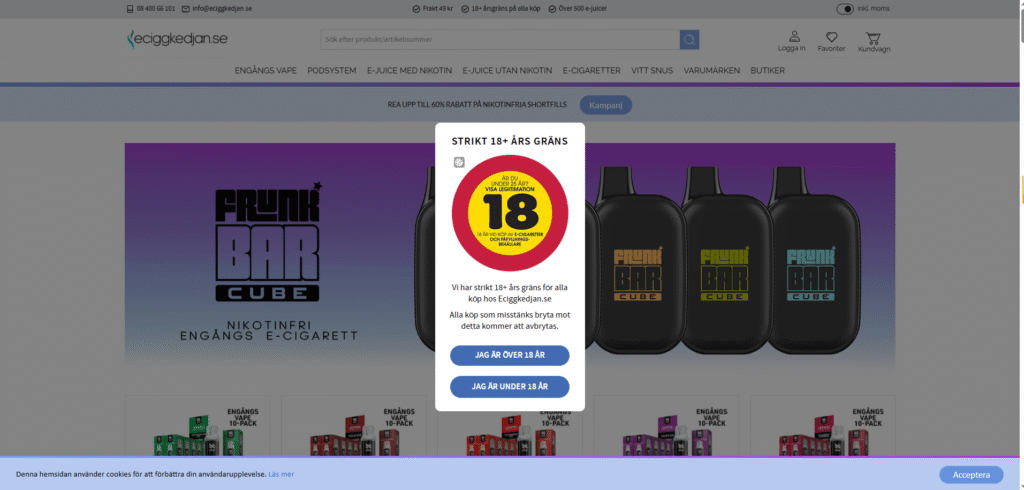Screen dimensions: 1024x490
Task: Open the VITT SNUS menu
Action: point(652,71)
